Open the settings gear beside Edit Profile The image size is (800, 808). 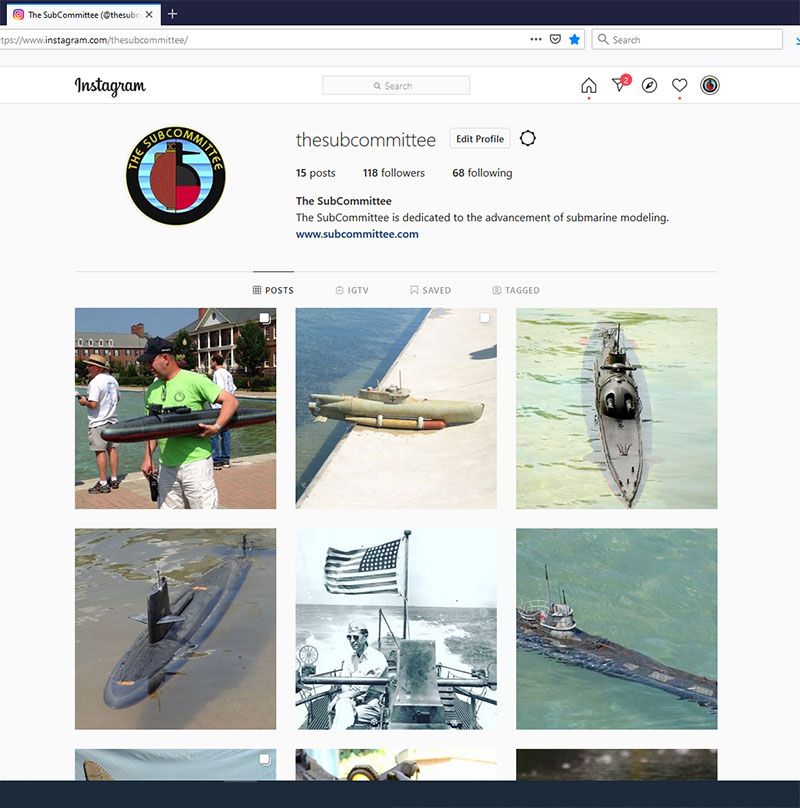528,139
